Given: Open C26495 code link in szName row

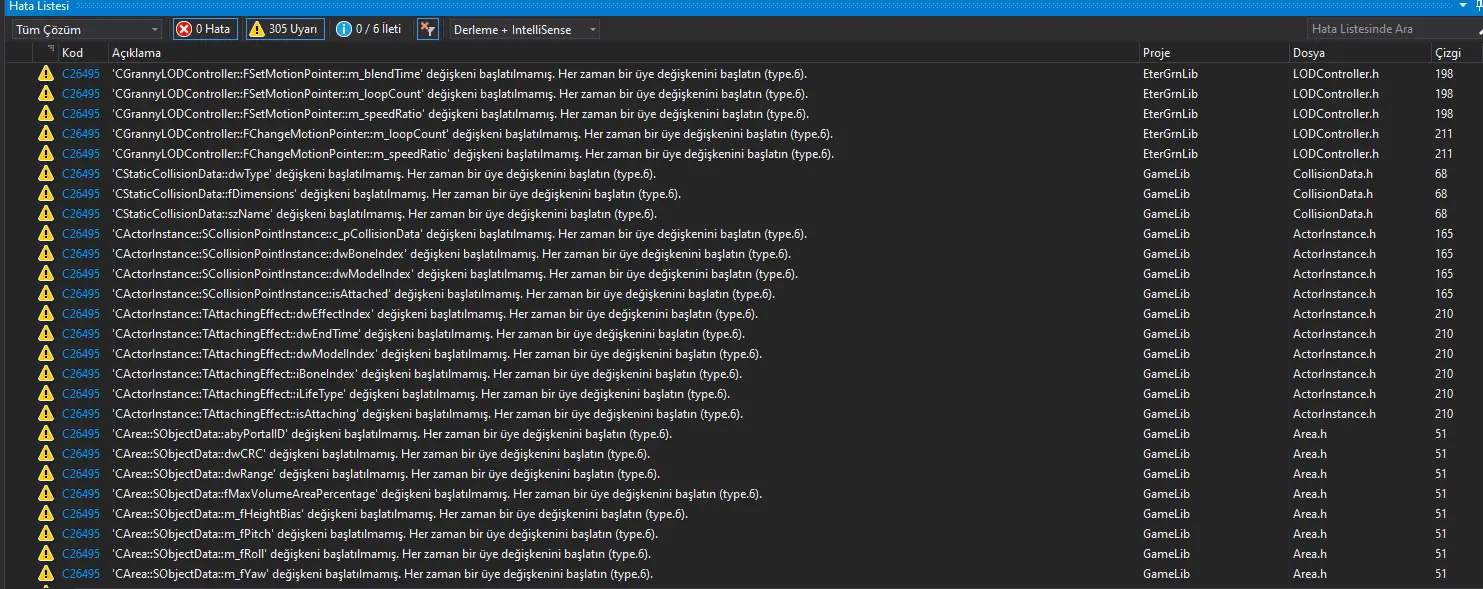Looking at the screenshot, I should 81,214.
